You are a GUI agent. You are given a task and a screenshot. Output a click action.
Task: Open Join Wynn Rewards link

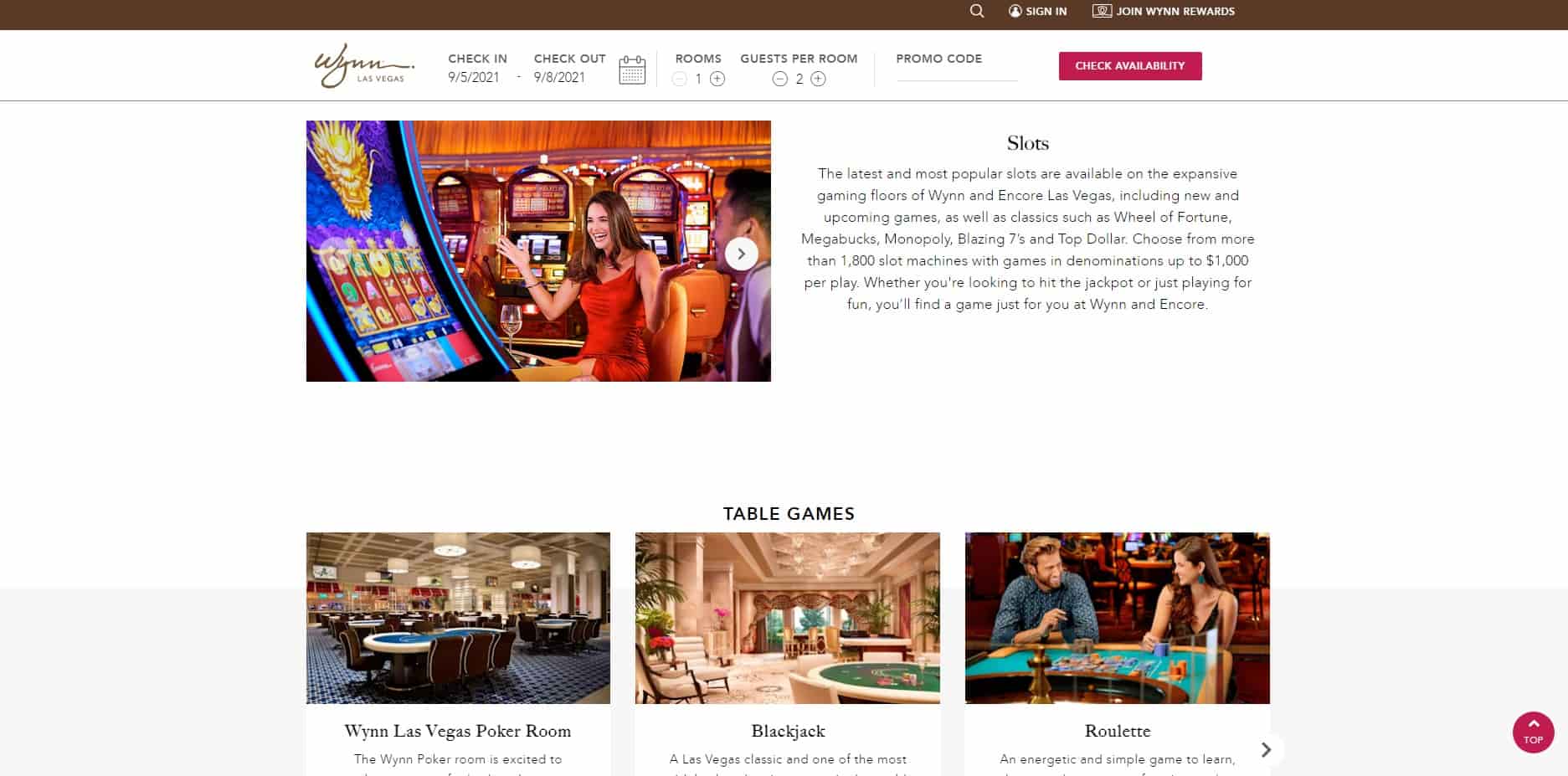point(1175,11)
